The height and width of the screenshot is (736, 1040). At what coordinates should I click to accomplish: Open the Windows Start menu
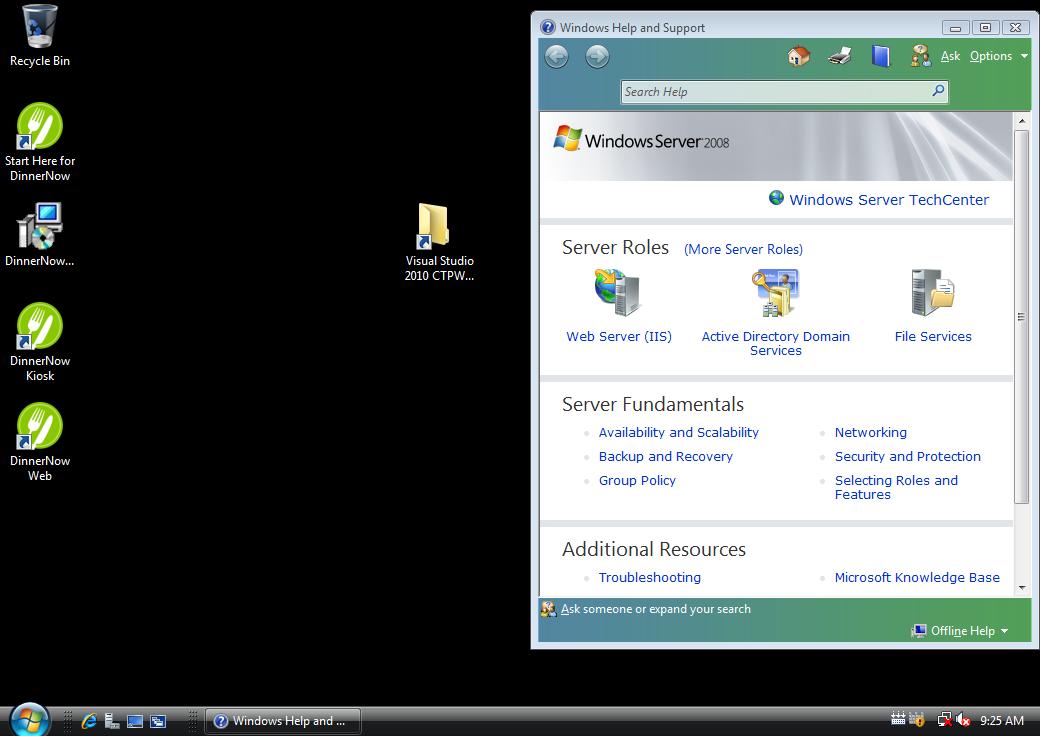29,719
